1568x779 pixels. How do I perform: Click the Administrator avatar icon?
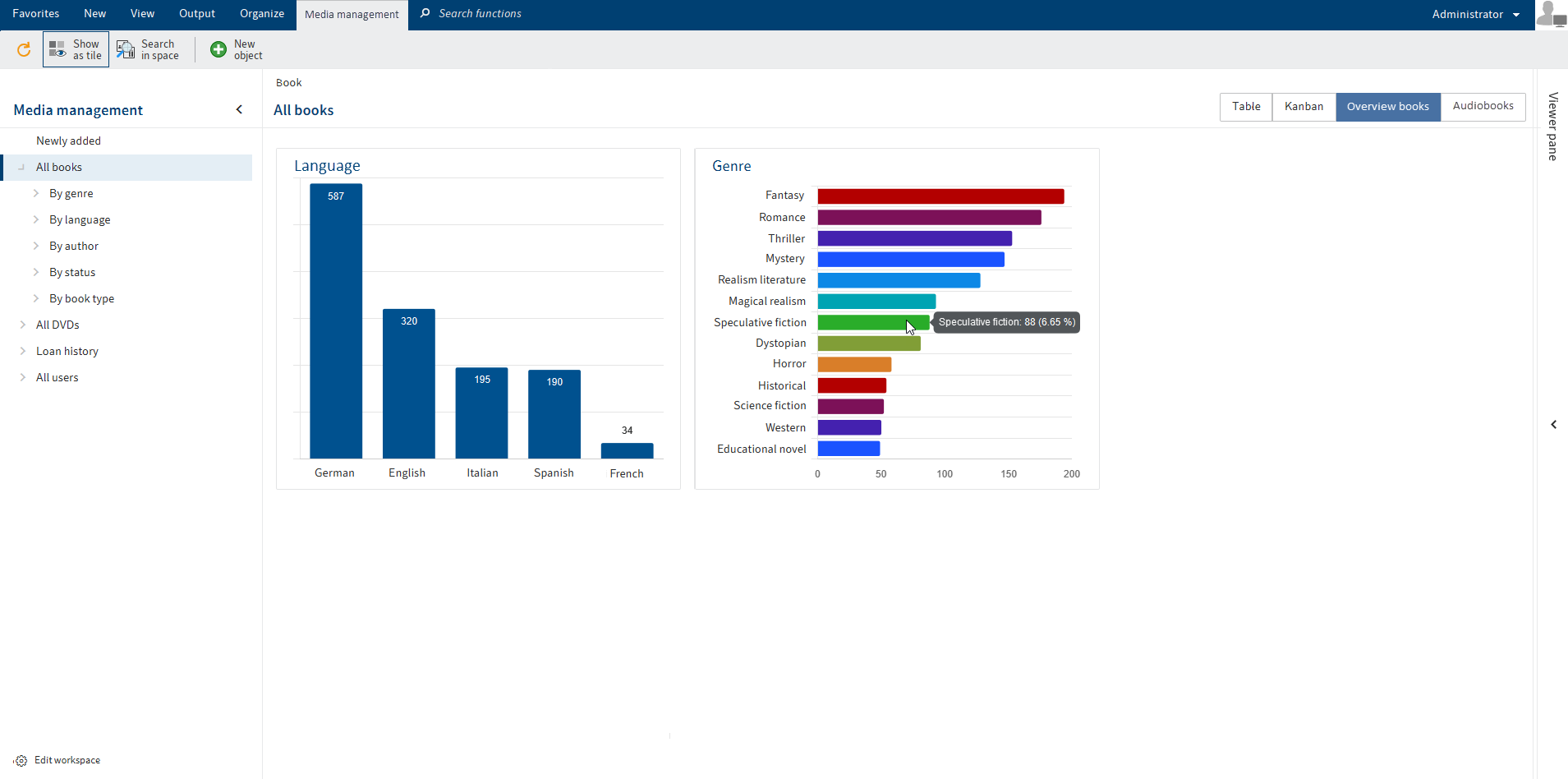1551,14
